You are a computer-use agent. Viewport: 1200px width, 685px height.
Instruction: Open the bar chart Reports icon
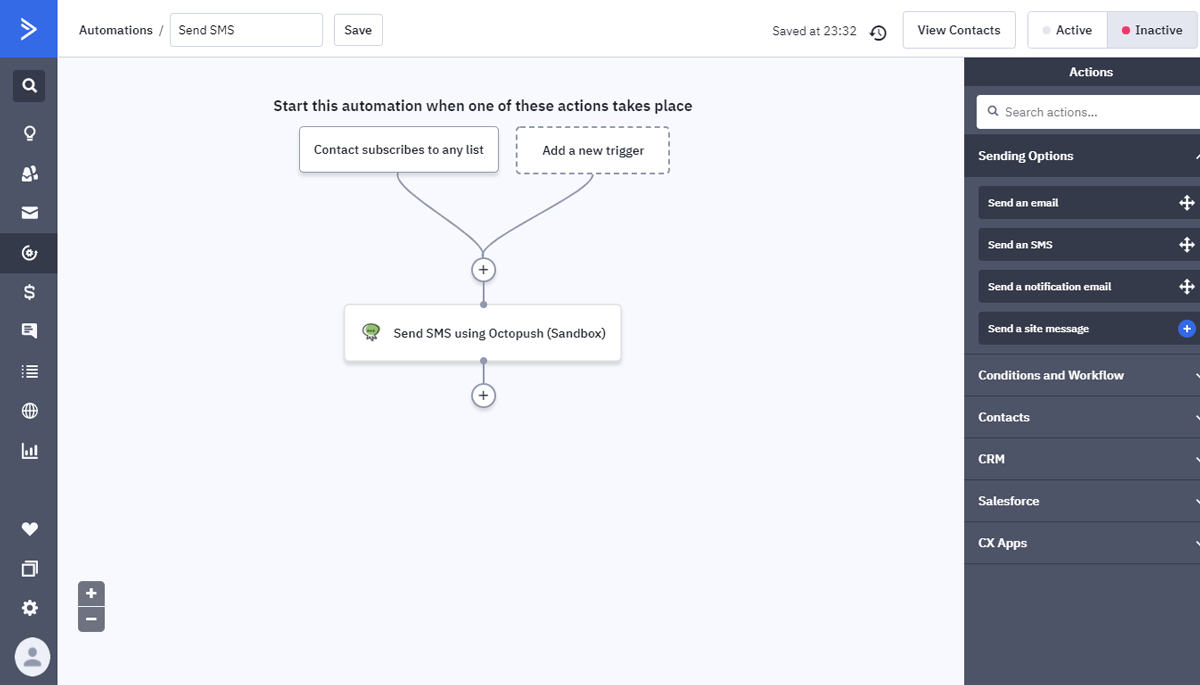click(29, 451)
